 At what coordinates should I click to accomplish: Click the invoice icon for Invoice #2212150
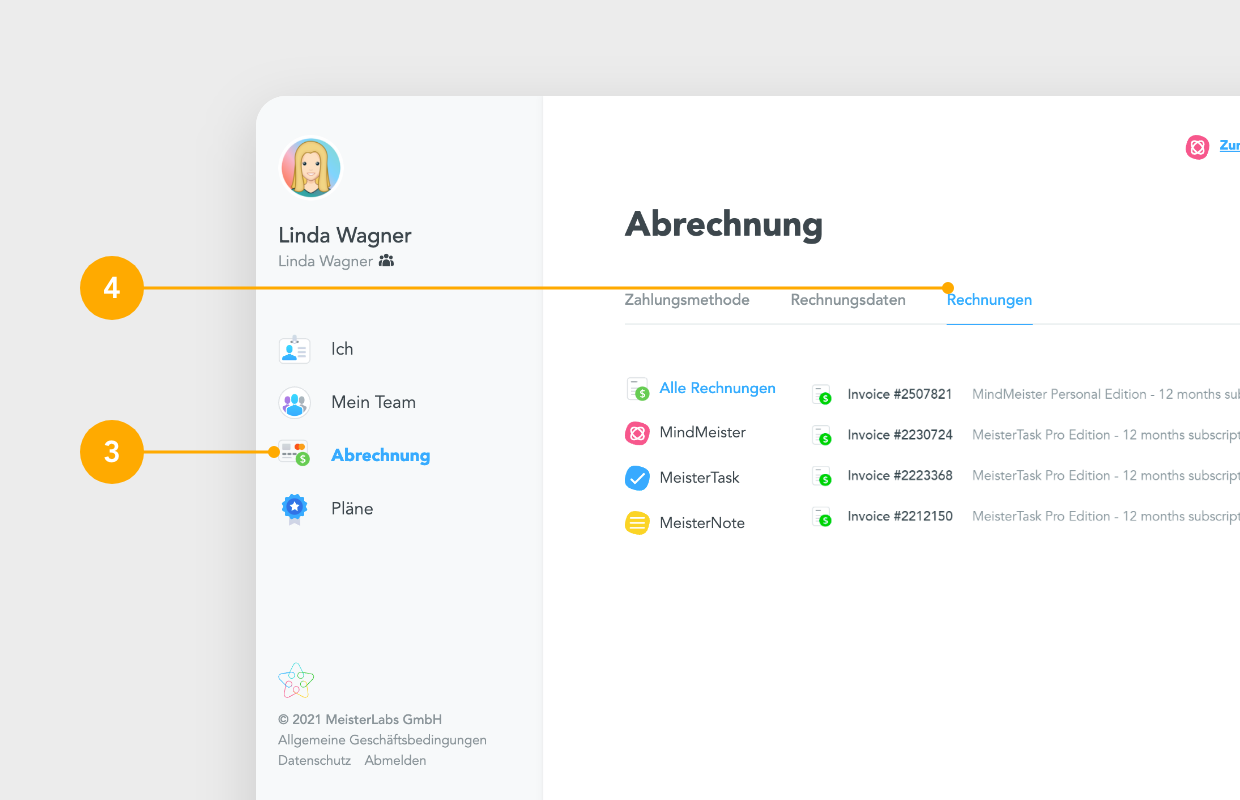click(x=822, y=517)
